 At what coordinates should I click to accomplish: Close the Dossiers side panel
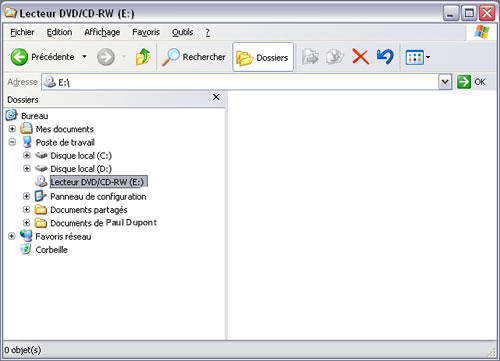tap(216, 97)
